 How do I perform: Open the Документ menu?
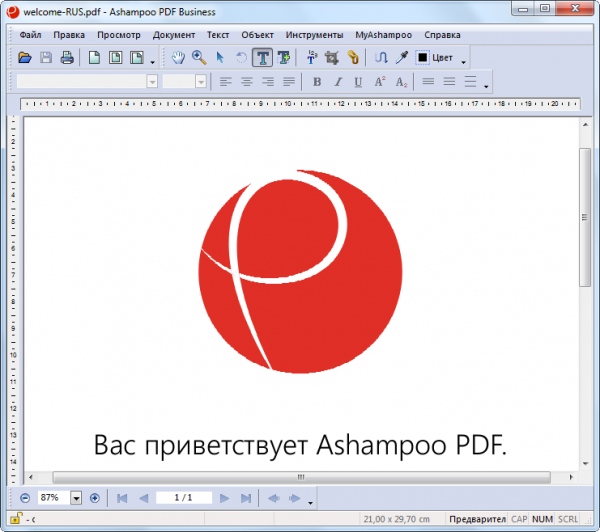(x=174, y=34)
